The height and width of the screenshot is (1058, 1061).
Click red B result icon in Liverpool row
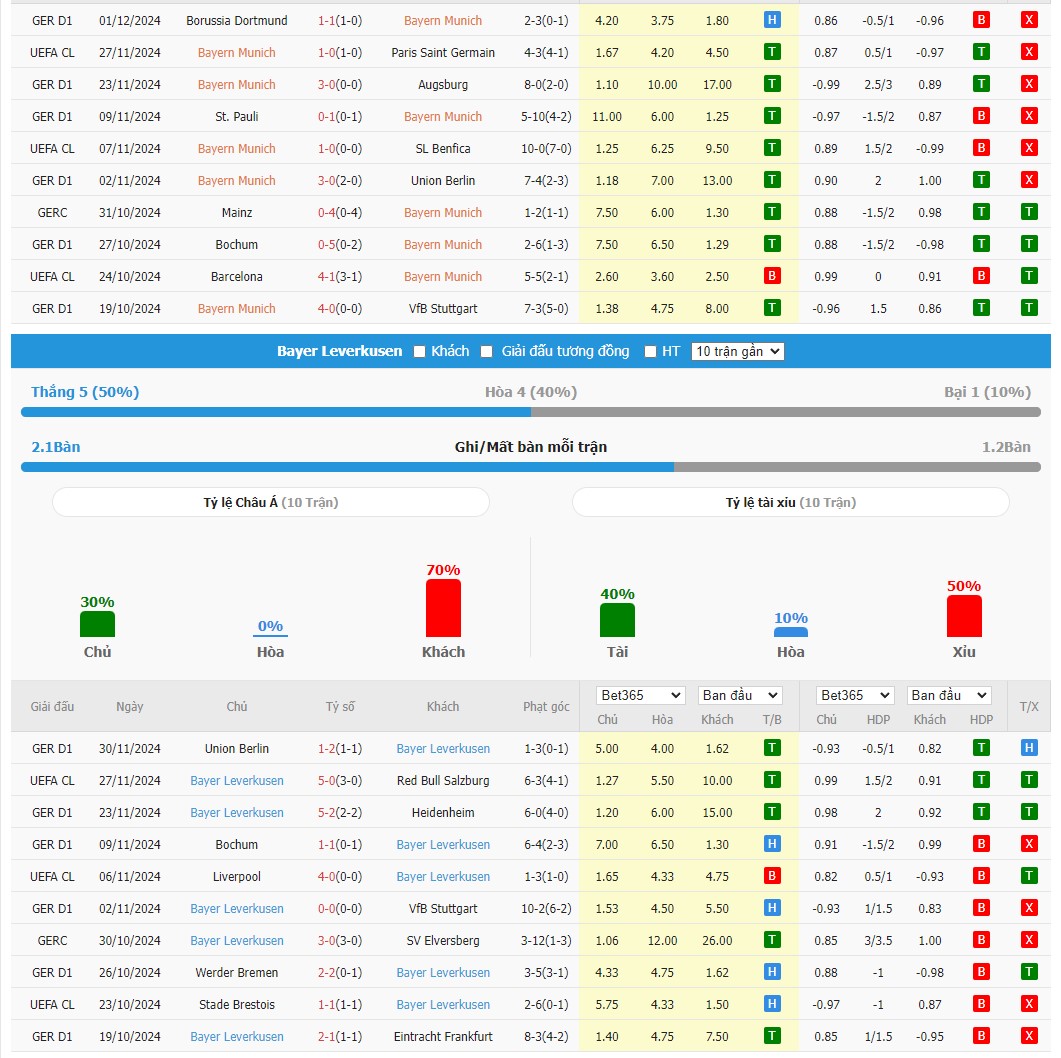coord(772,876)
